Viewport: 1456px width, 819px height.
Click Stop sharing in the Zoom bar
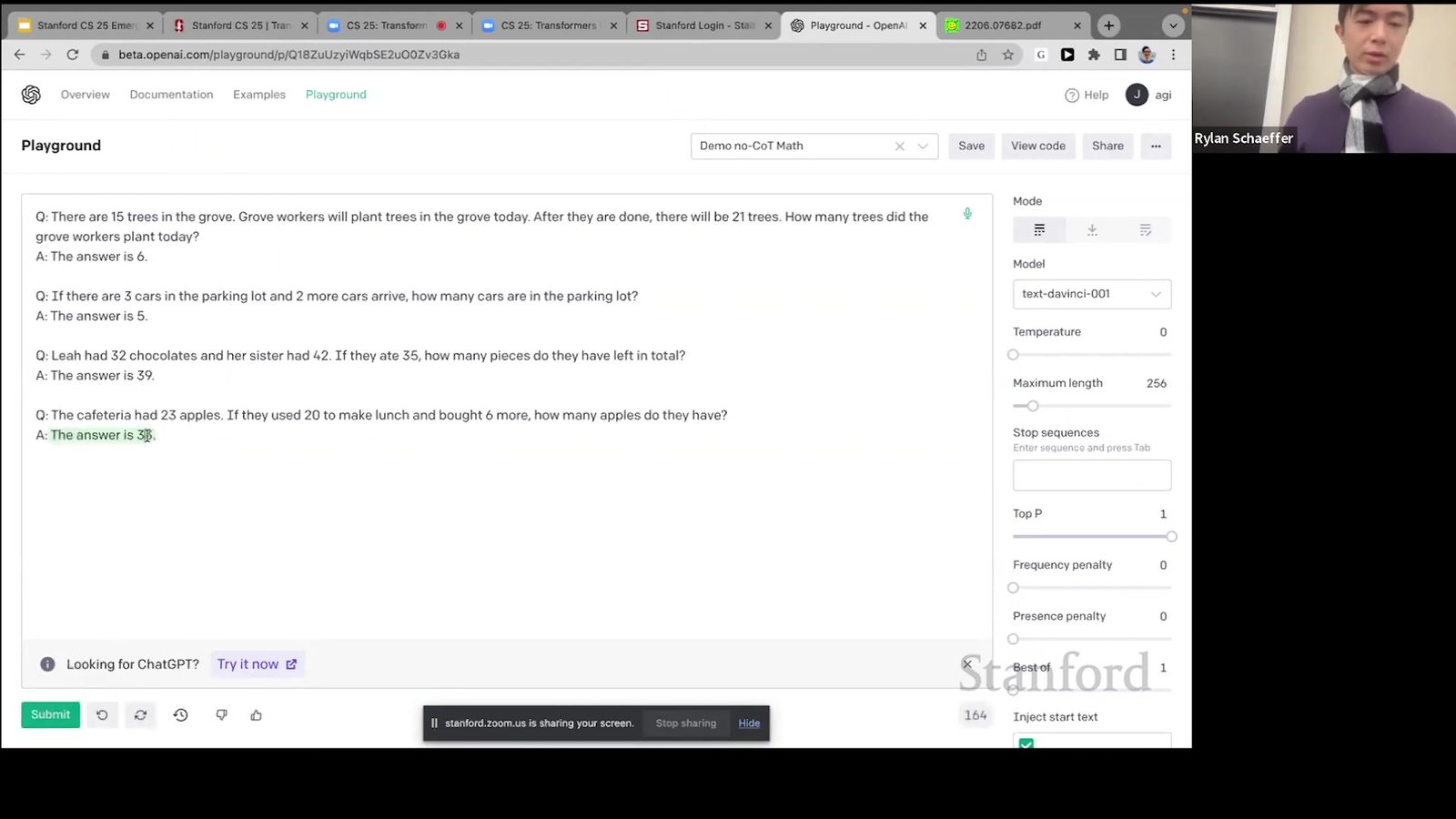[x=686, y=723]
